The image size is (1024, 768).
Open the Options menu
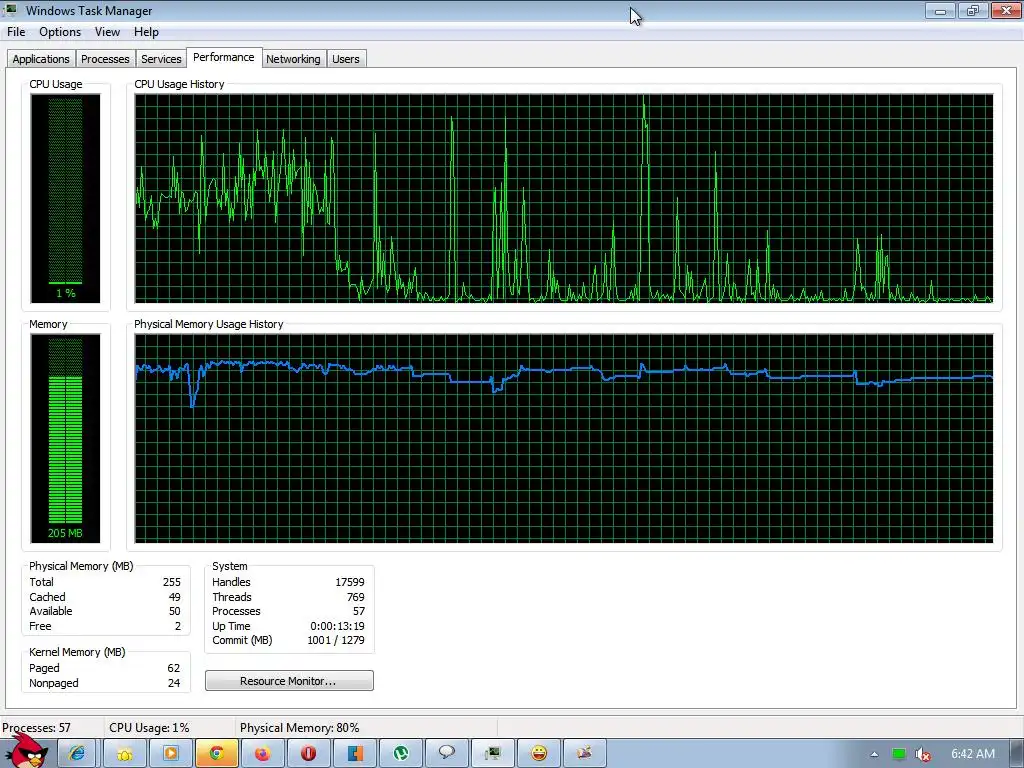60,32
